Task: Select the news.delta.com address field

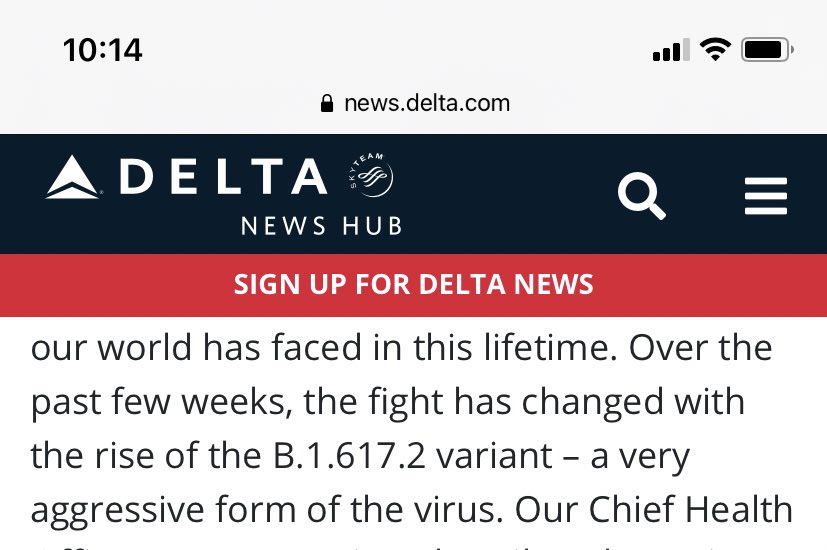Action: [x=426, y=103]
